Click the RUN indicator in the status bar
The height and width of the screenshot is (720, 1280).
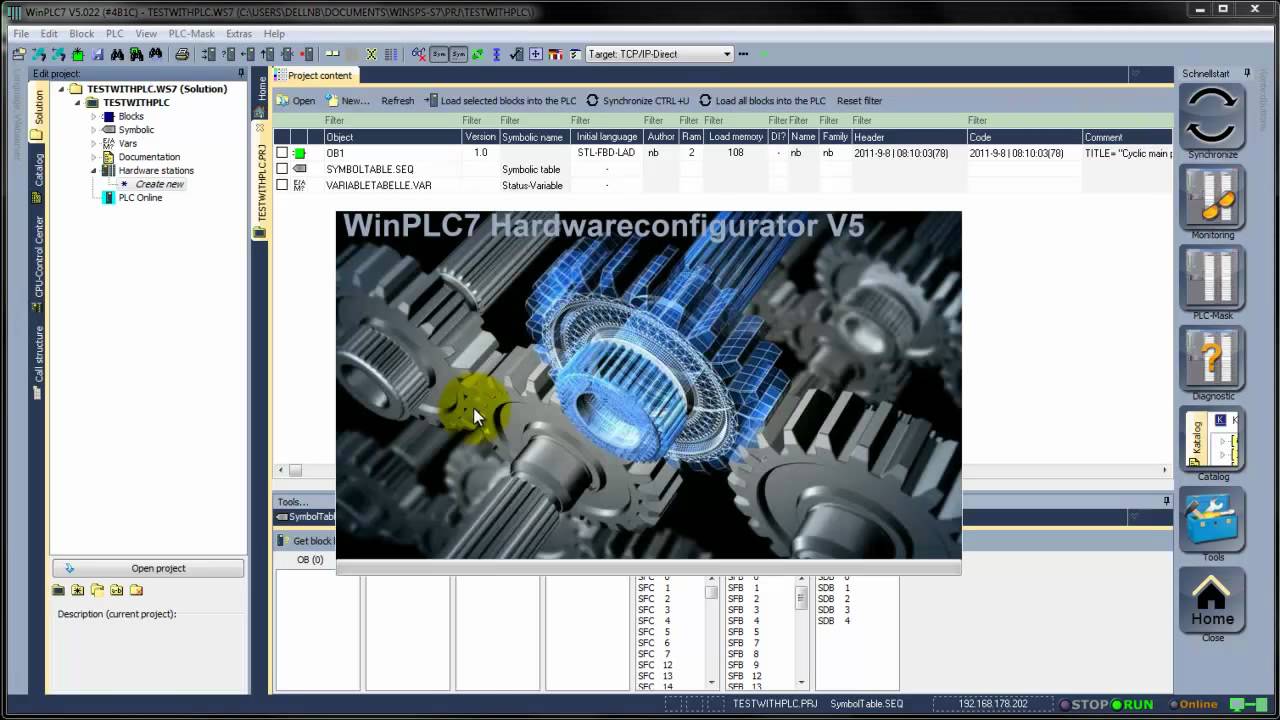point(1131,704)
